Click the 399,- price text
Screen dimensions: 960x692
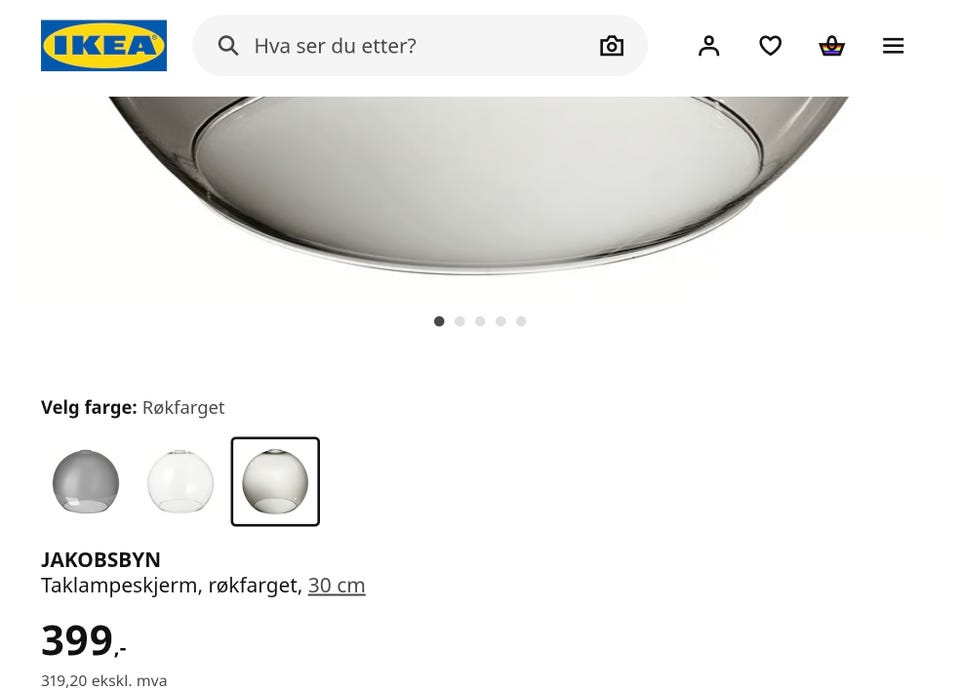(84, 641)
